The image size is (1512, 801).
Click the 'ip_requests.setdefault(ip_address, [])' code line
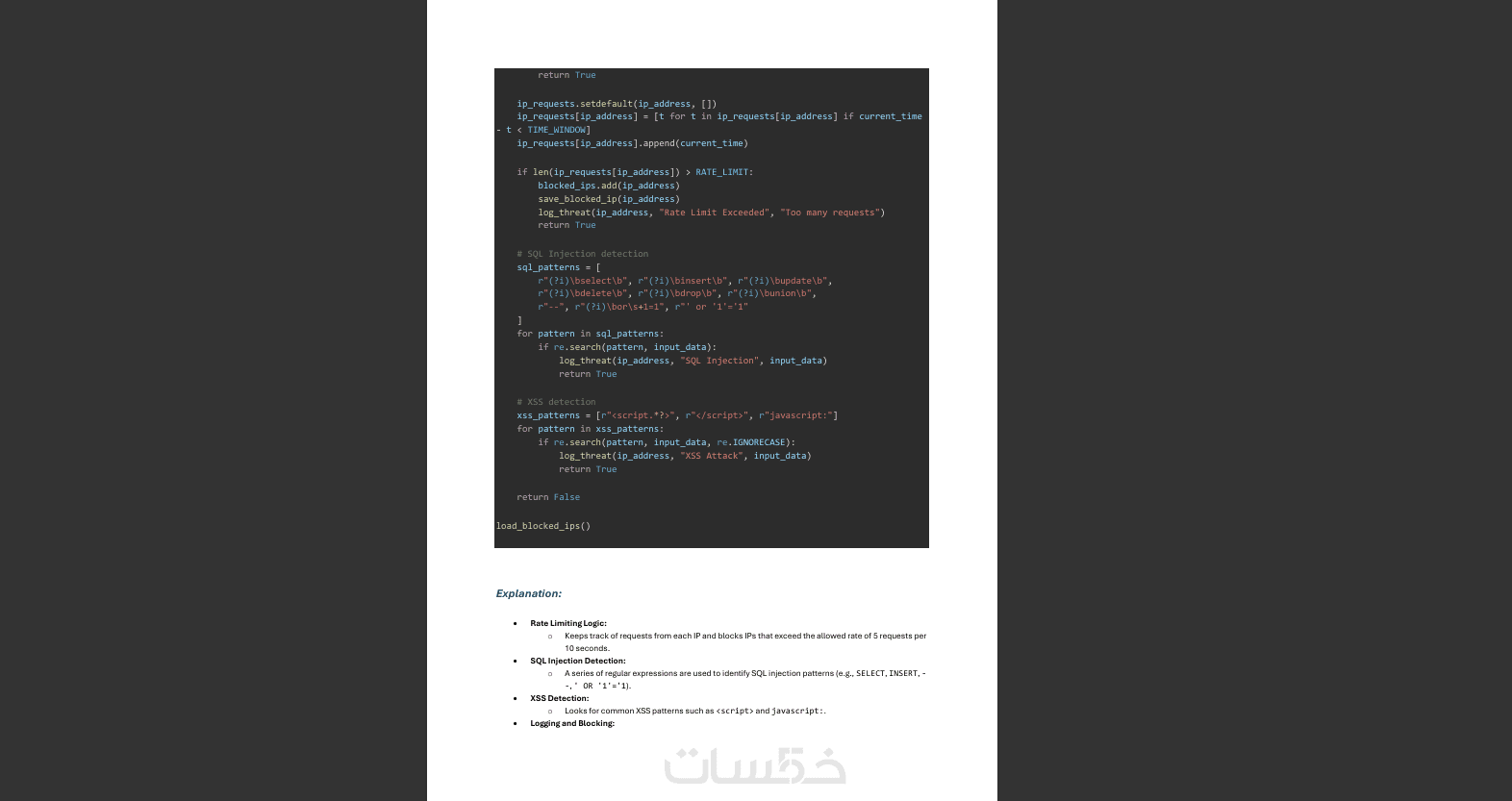[x=617, y=104]
